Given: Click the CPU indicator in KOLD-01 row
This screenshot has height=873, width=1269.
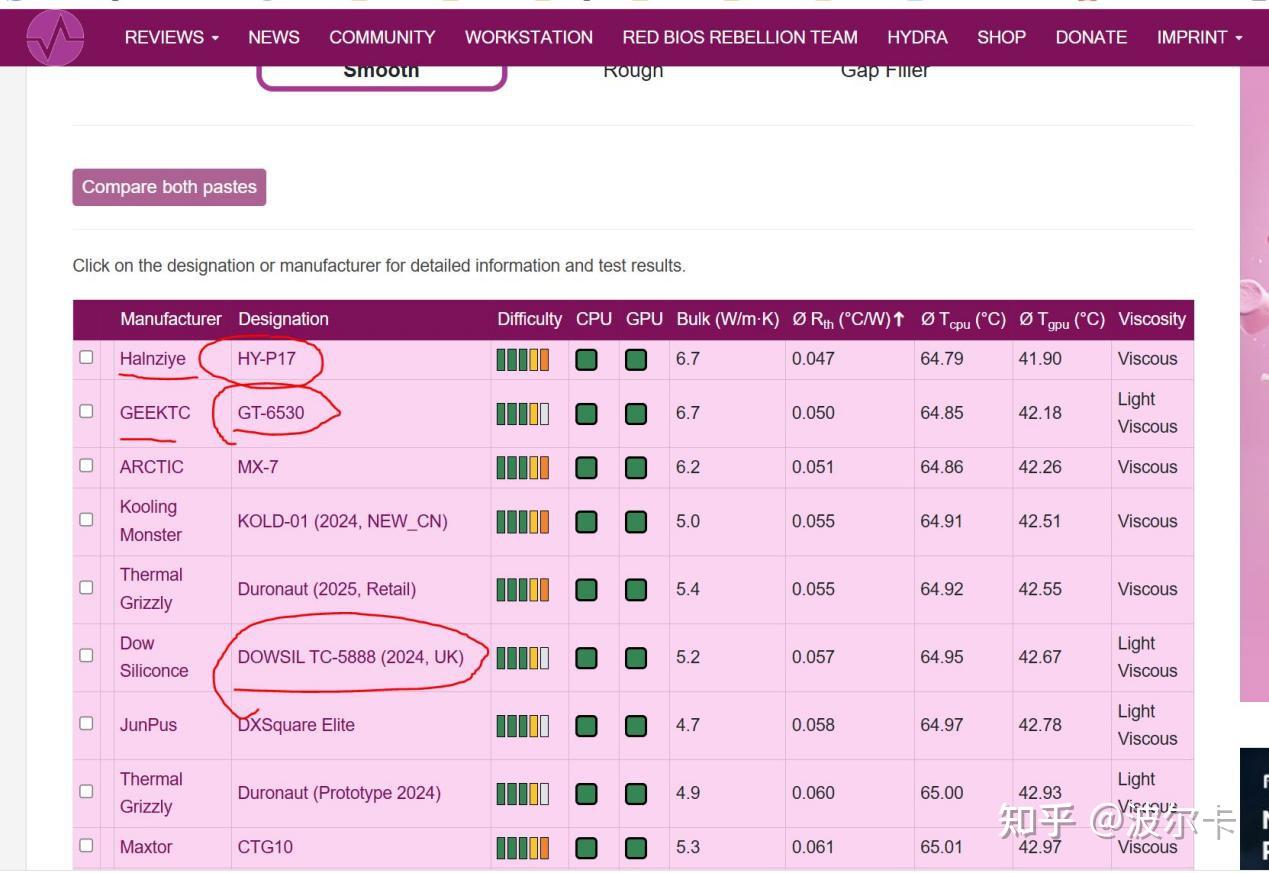Looking at the screenshot, I should [x=587, y=521].
